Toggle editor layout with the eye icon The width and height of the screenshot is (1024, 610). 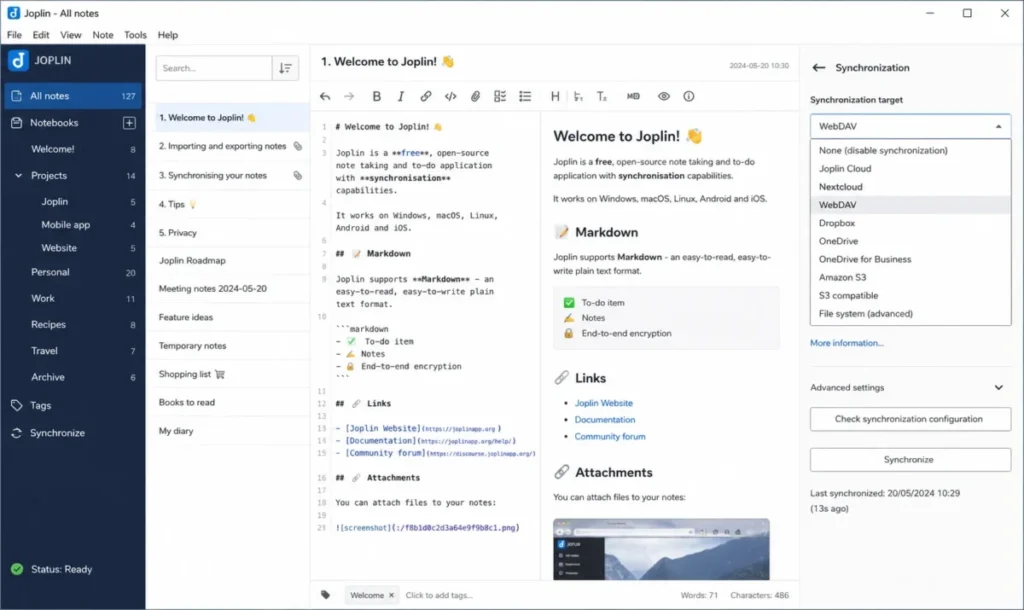coord(664,96)
